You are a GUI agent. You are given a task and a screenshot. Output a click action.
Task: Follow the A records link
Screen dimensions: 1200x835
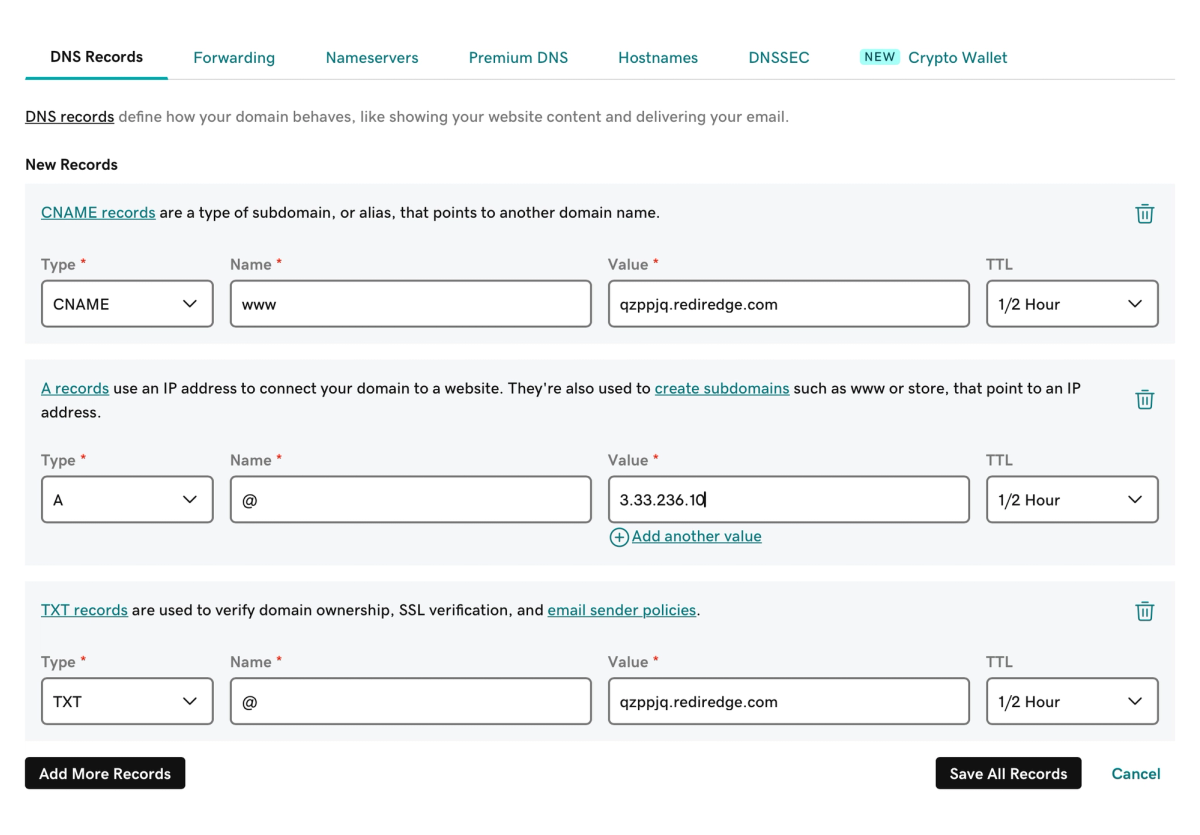click(x=75, y=388)
